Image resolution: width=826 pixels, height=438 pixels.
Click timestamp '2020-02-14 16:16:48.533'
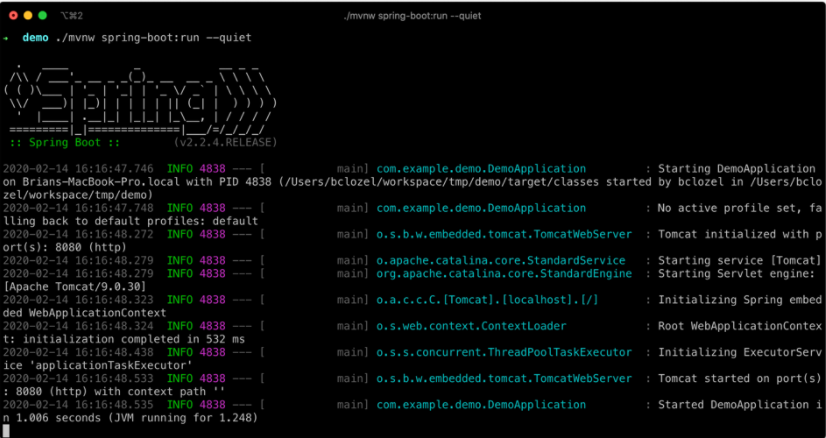[x=78, y=378]
